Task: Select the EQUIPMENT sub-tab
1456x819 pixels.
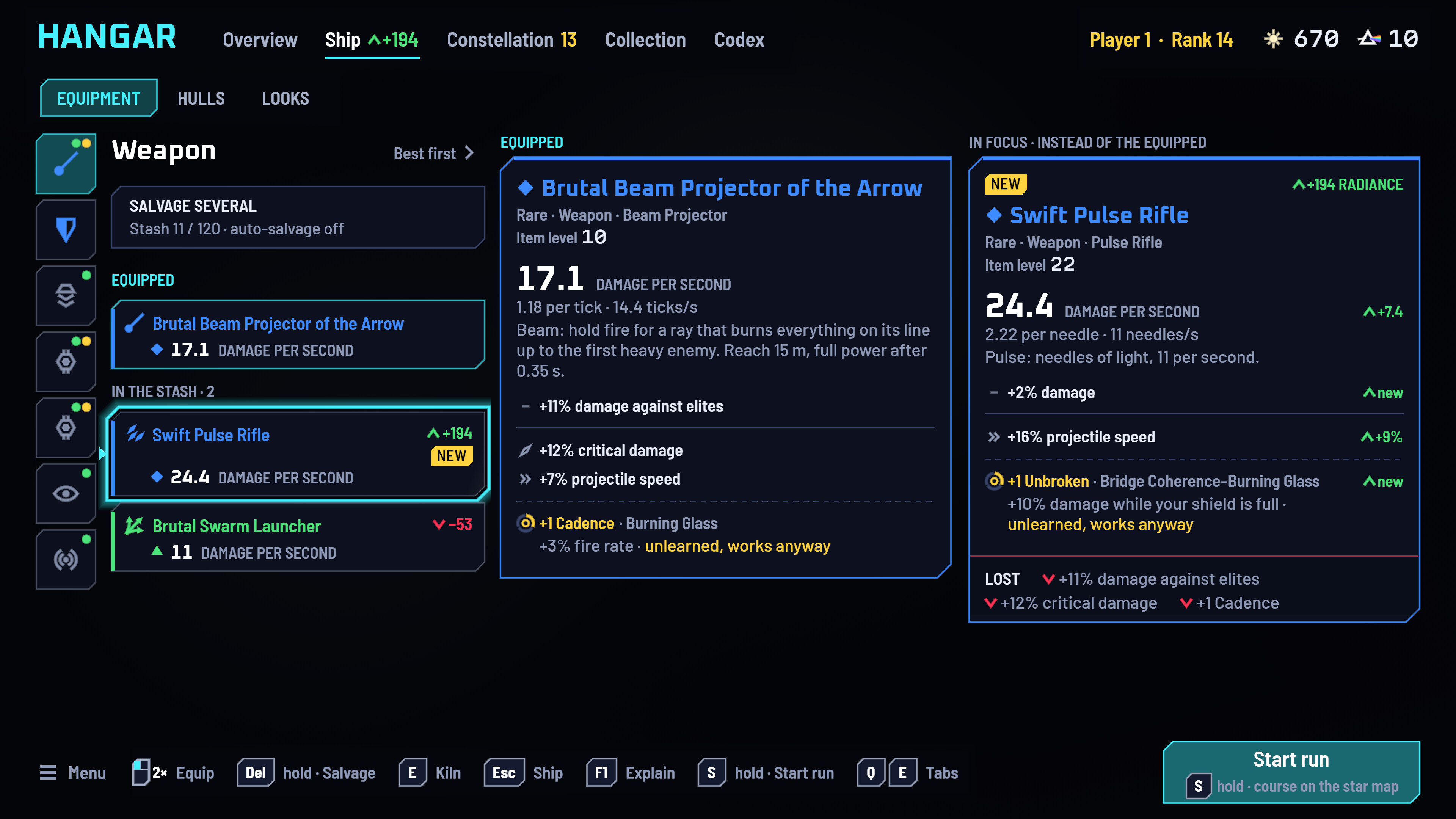Action: tap(98, 98)
